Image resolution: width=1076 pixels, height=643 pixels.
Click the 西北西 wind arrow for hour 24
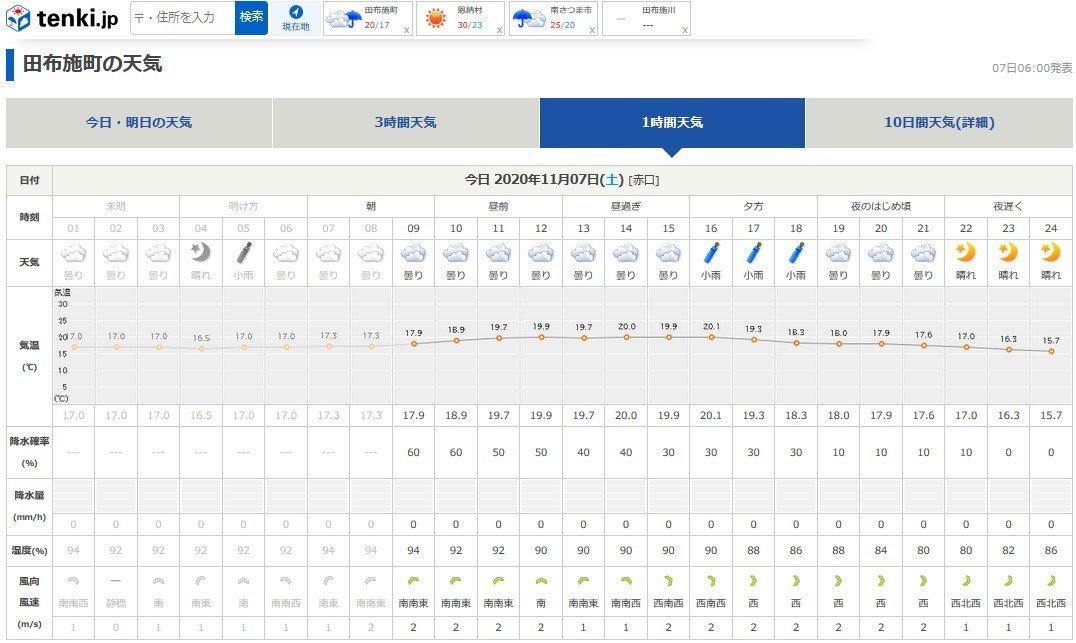pyautogui.click(x=1051, y=581)
